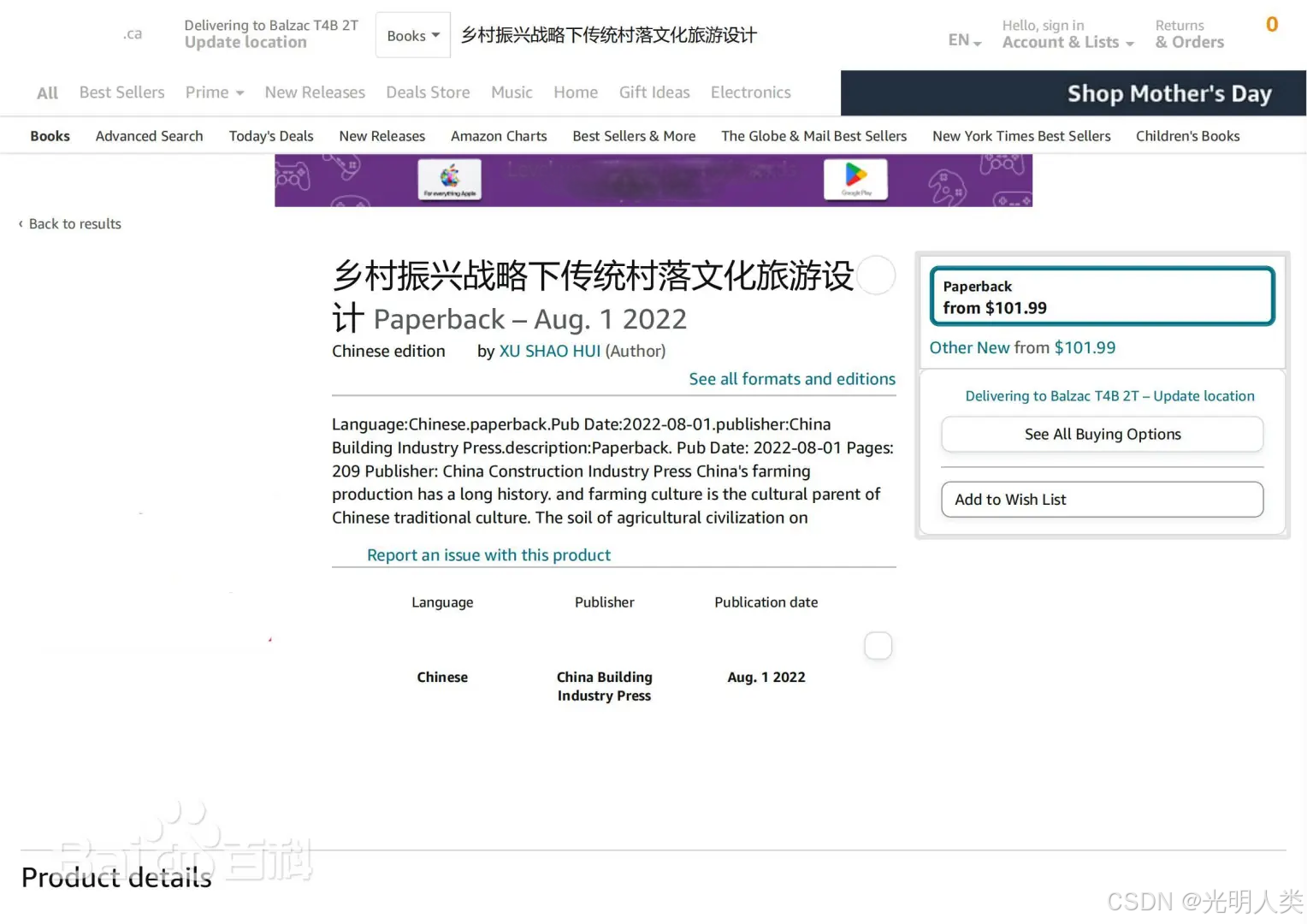The width and height of the screenshot is (1307, 924).
Task: Open Today's Deals in Books subnav
Action: [271, 136]
